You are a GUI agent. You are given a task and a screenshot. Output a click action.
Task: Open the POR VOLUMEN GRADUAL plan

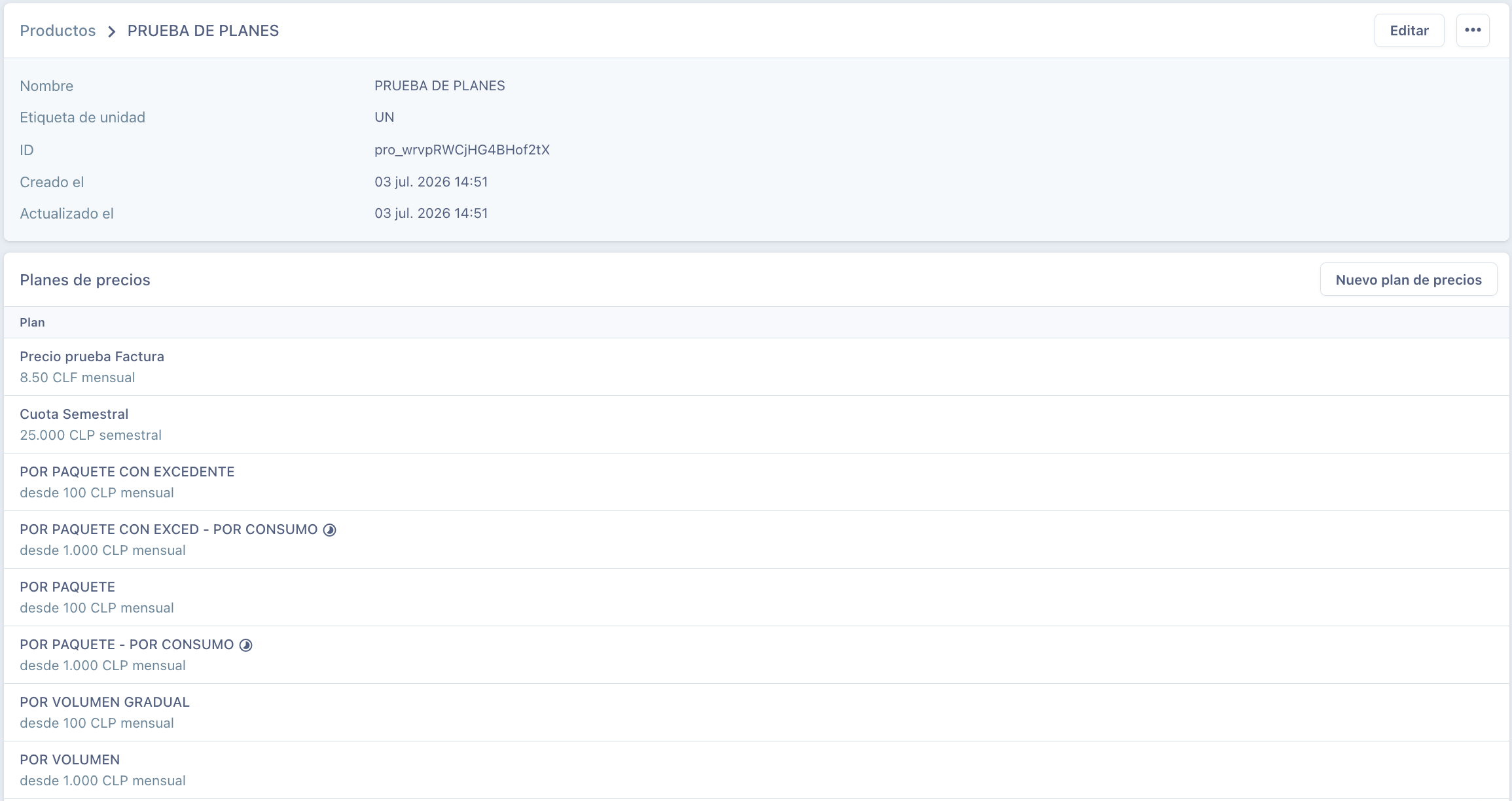pos(757,712)
